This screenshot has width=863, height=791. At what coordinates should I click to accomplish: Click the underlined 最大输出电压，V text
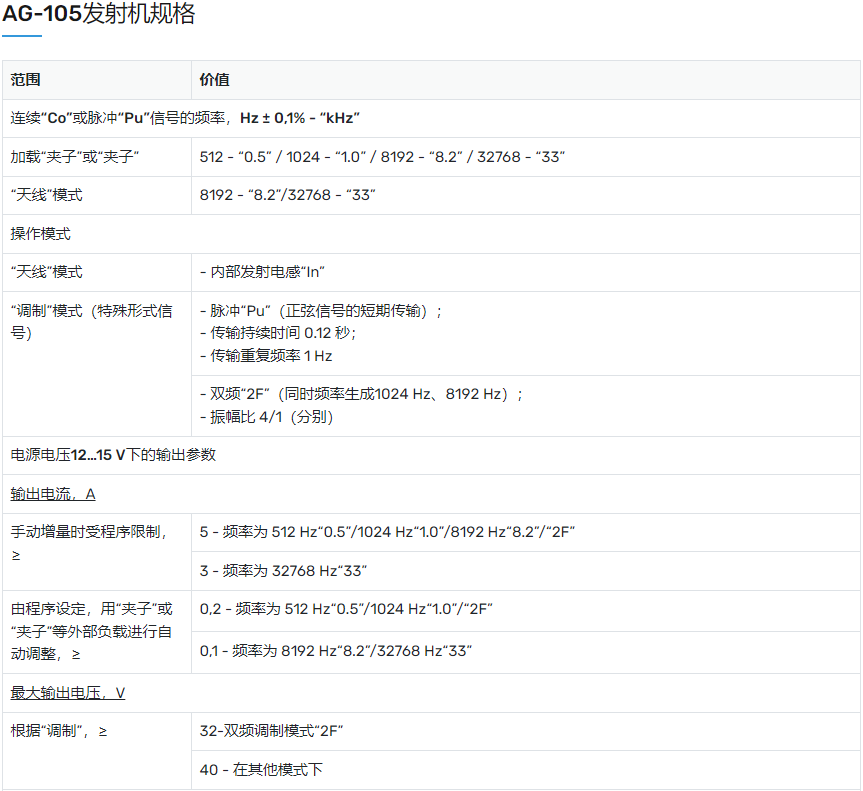(x=68, y=693)
